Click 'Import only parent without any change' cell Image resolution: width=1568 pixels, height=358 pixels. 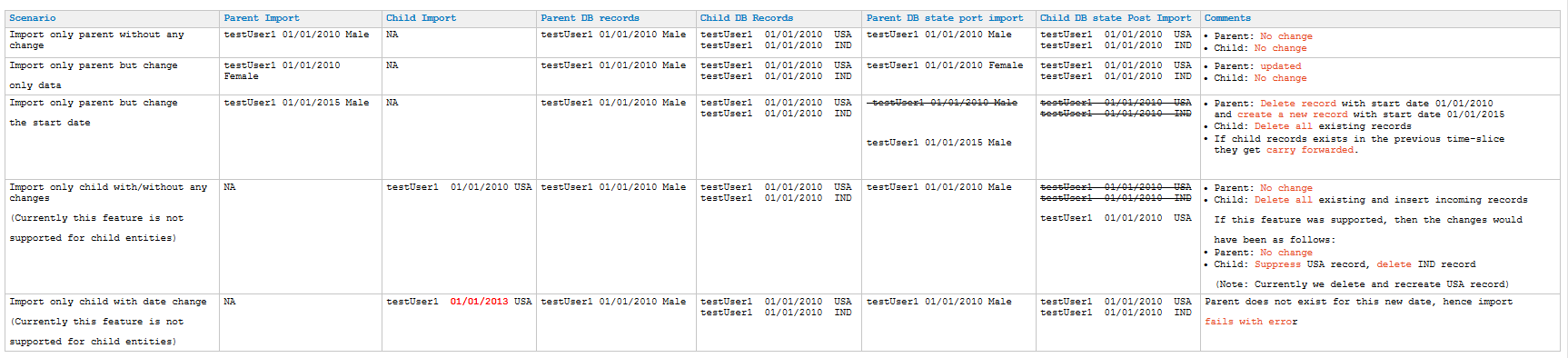pyautogui.click(x=112, y=43)
